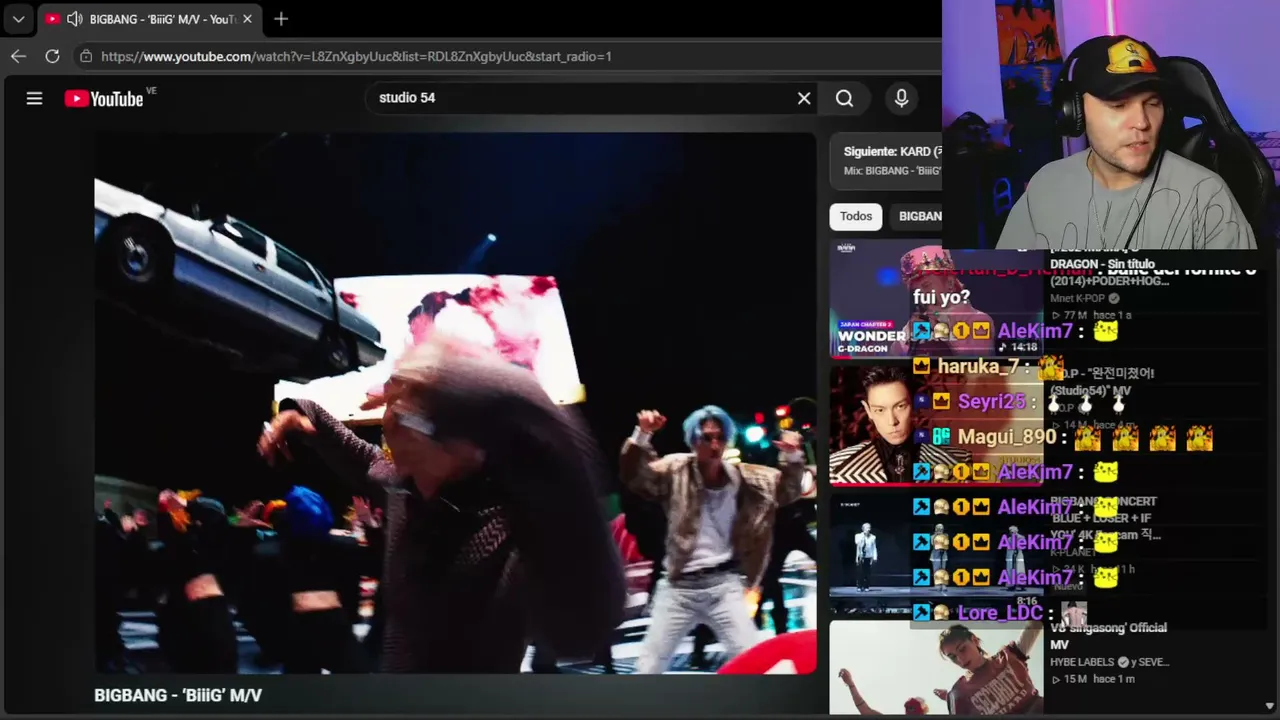Open the V8 'singasong' video thumbnail
This screenshot has height=720, width=1280.
tap(936, 667)
